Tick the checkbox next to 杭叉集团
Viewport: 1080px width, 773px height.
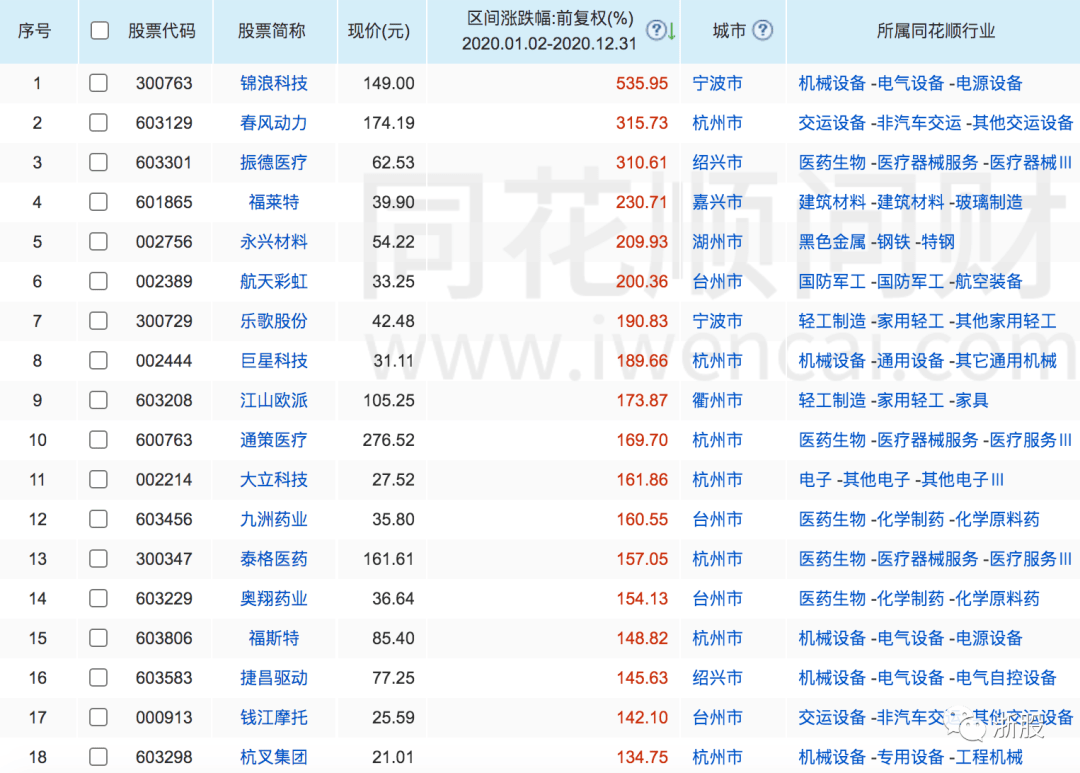97,757
